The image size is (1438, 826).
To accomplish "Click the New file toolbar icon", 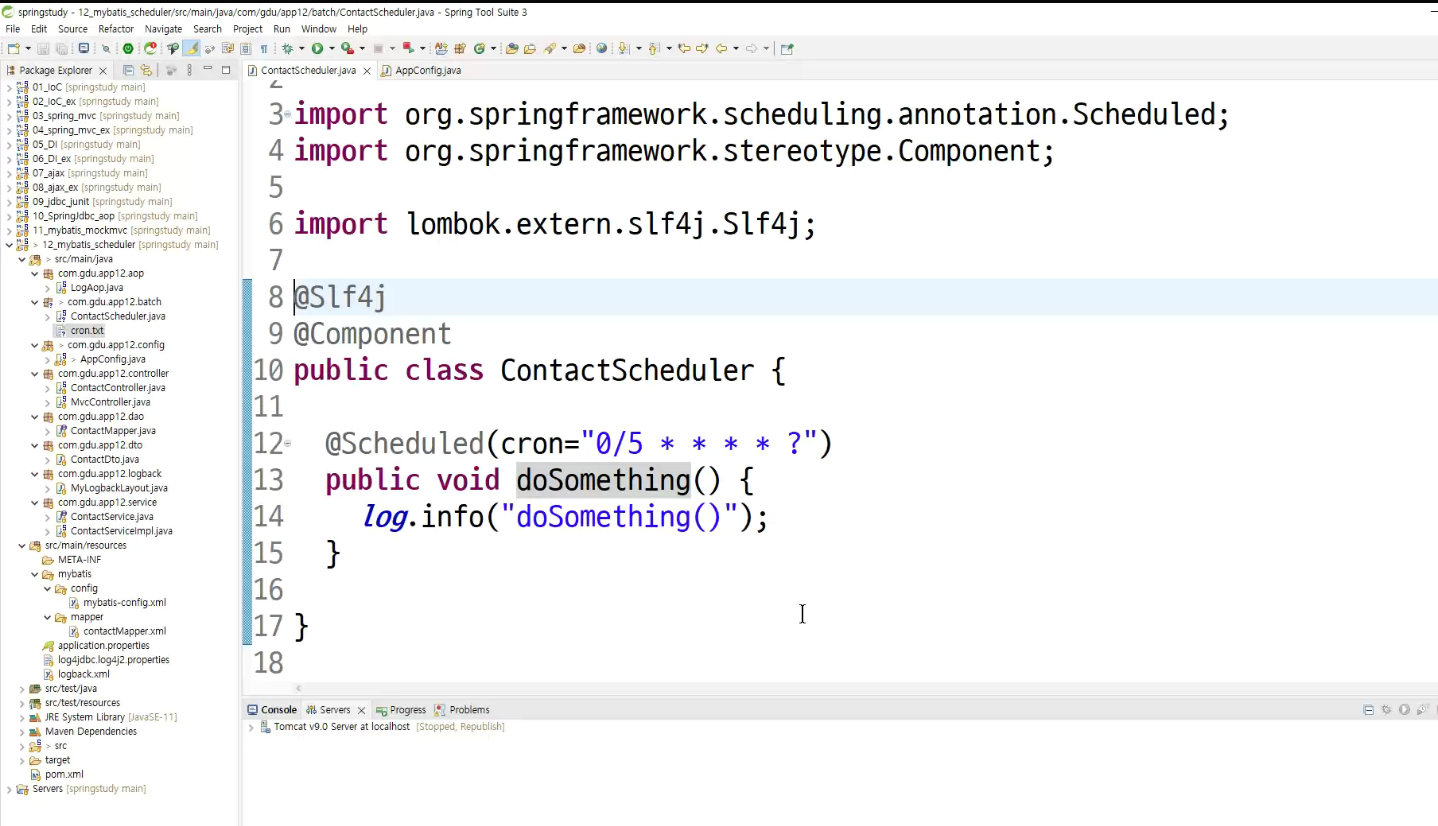I will [x=12, y=48].
